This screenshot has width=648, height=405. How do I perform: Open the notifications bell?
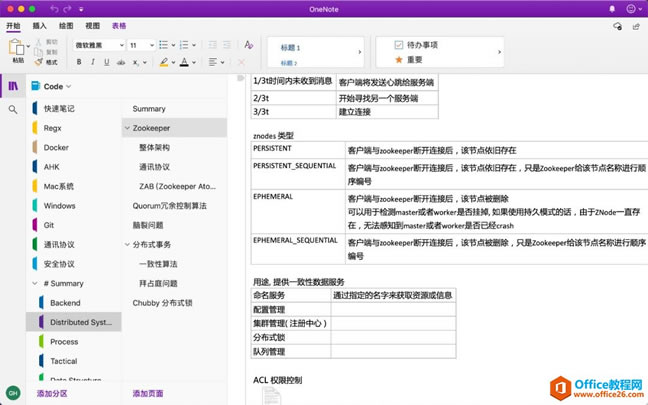pyautogui.click(x=612, y=9)
